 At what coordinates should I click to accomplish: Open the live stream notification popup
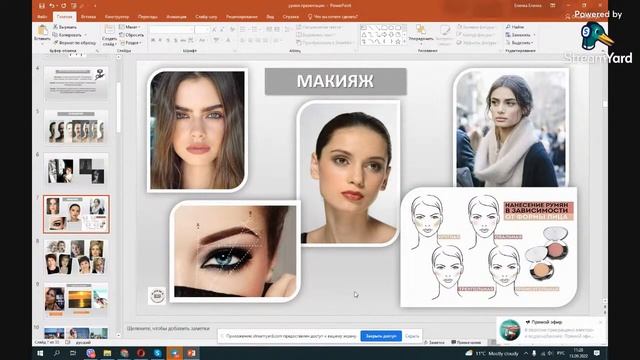pyautogui.click(x=551, y=329)
